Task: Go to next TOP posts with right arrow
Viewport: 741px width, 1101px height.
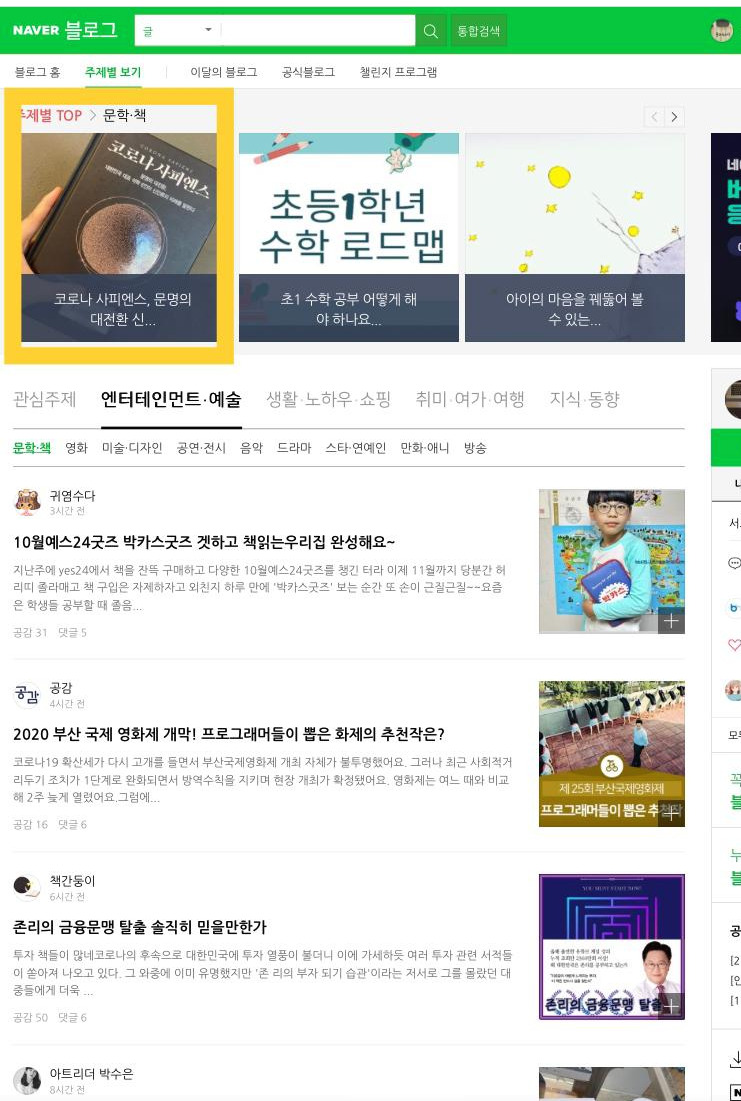Action: pyautogui.click(x=674, y=117)
